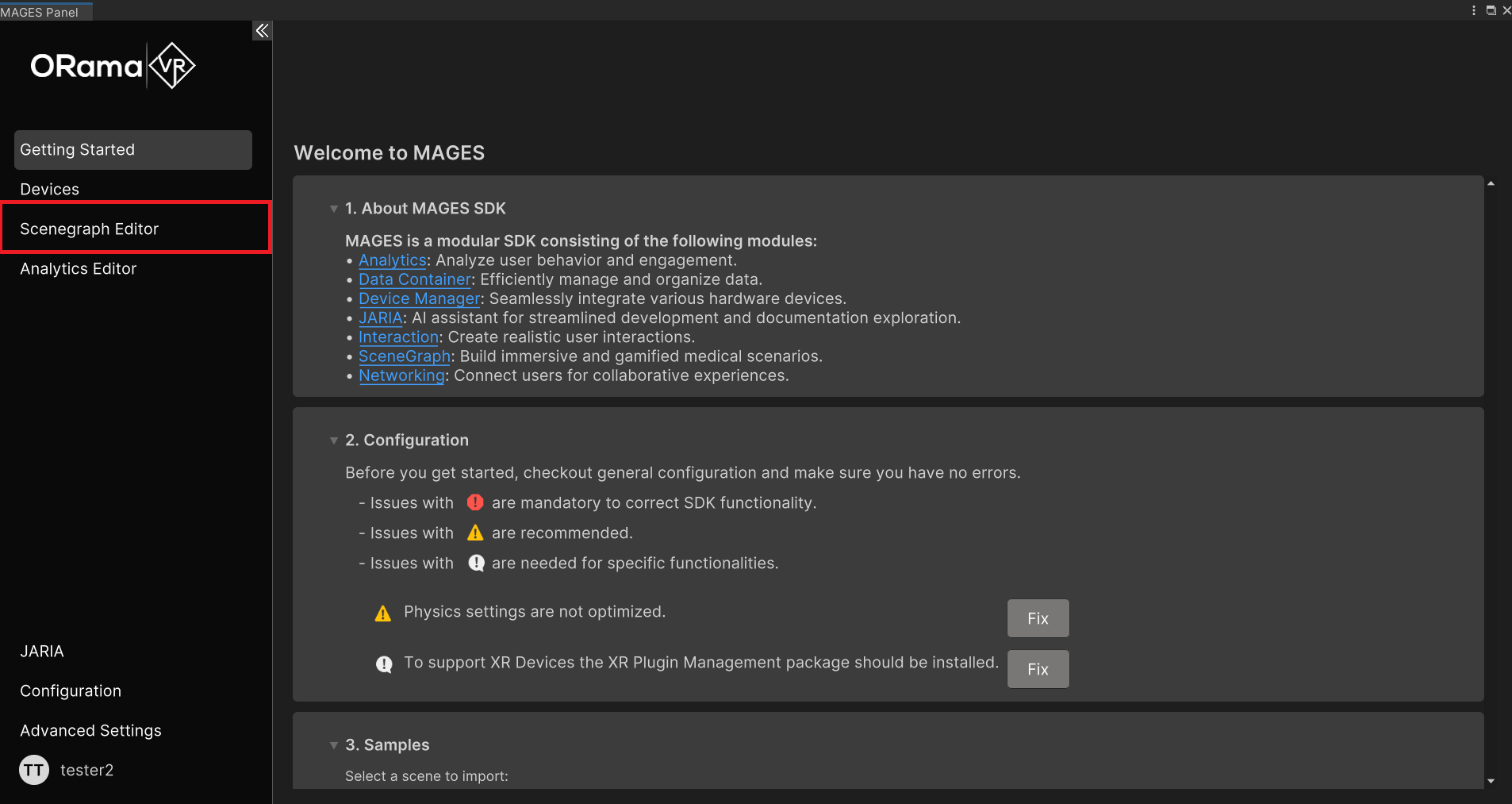Click the white alert icon beside XR Devices message
1512x804 pixels.
[384, 664]
